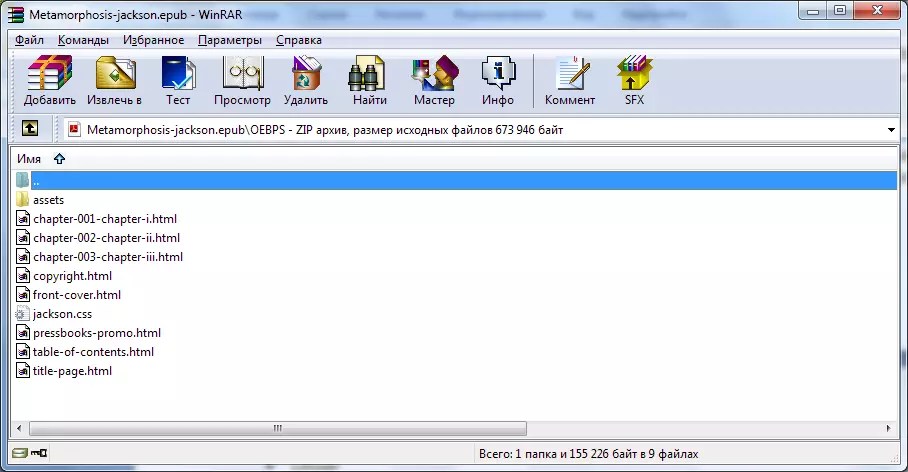
Task: Minimize the WinRAR window
Action: pyautogui.click(x=813, y=11)
